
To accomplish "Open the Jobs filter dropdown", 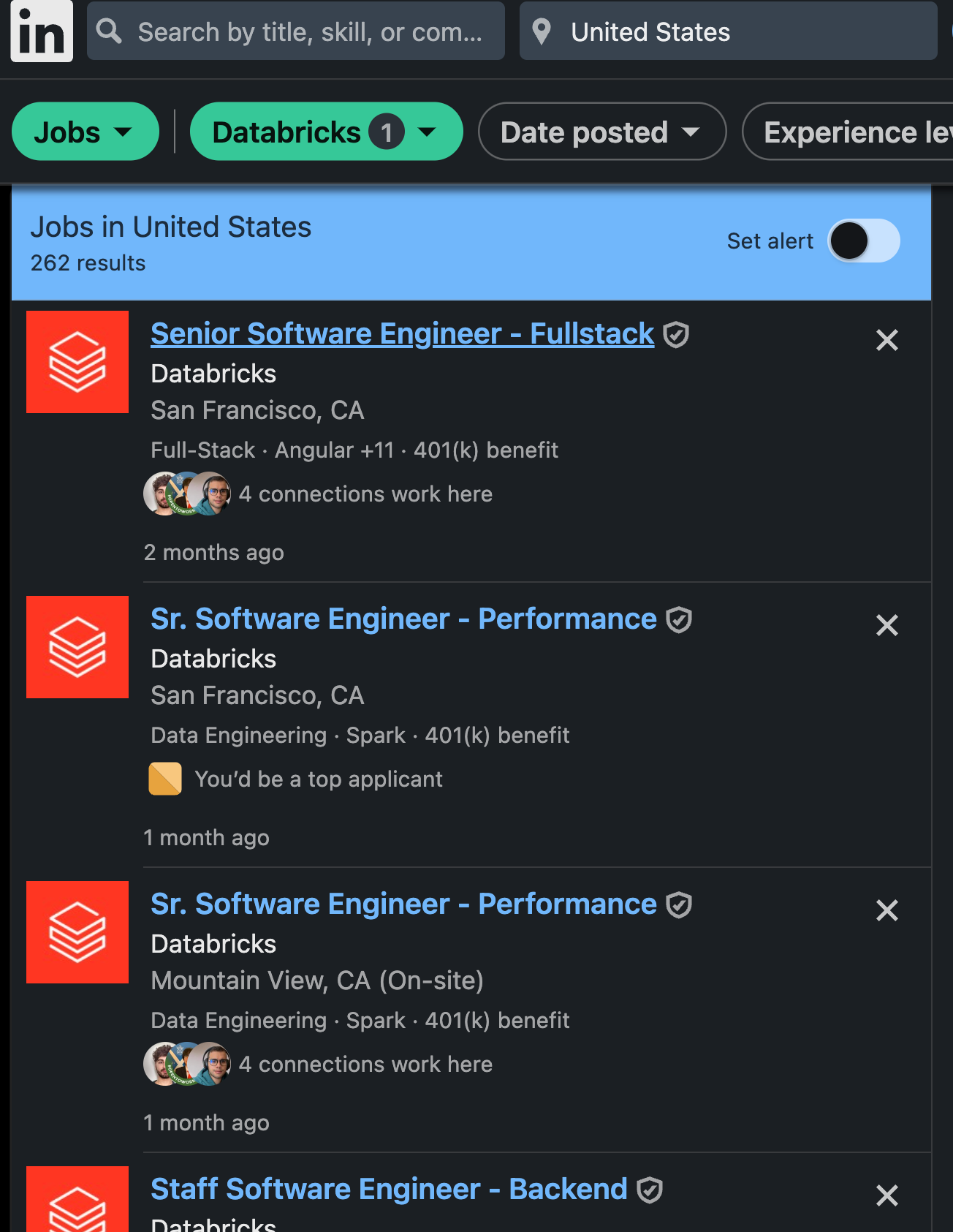I will coord(86,132).
